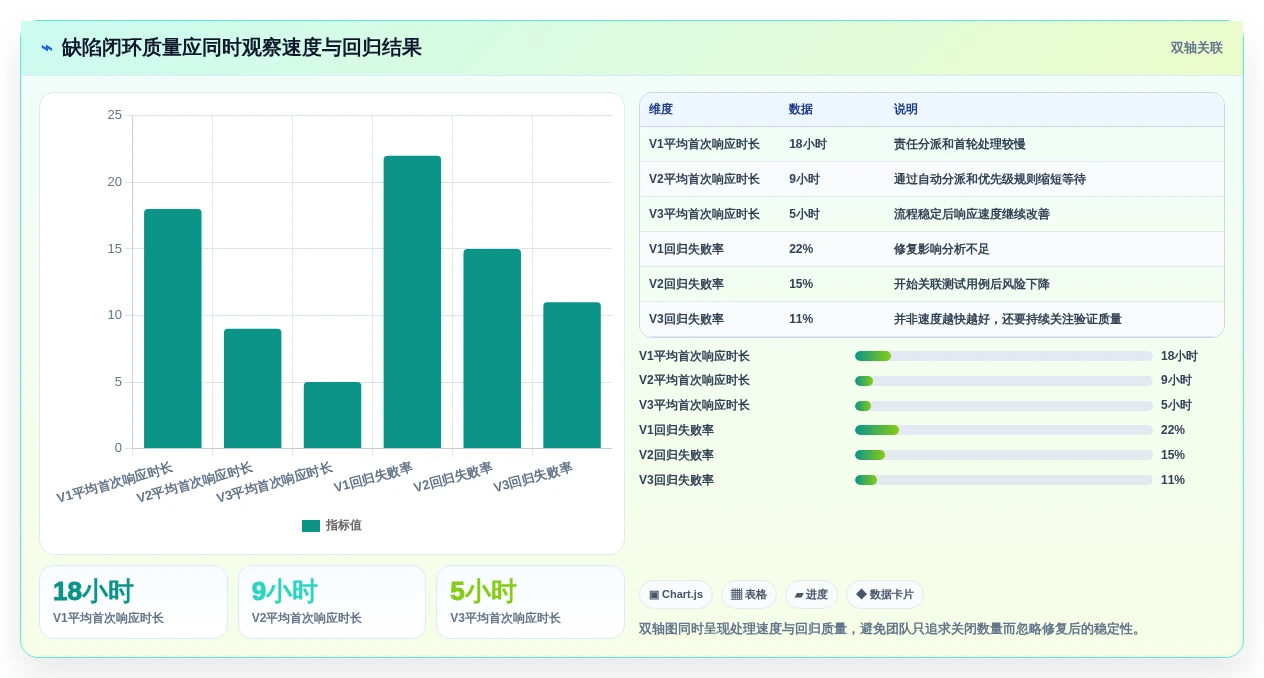1264x678 pixels.
Task: Click y-axis tick label 25
Action: 115,115
